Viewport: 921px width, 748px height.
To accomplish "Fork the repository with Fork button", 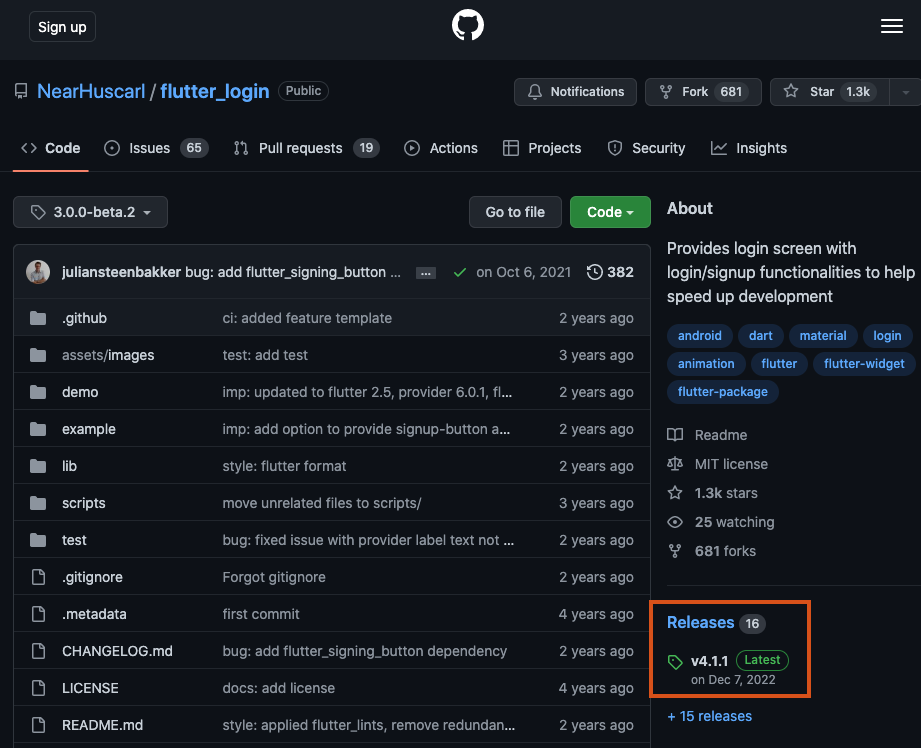I will (703, 92).
